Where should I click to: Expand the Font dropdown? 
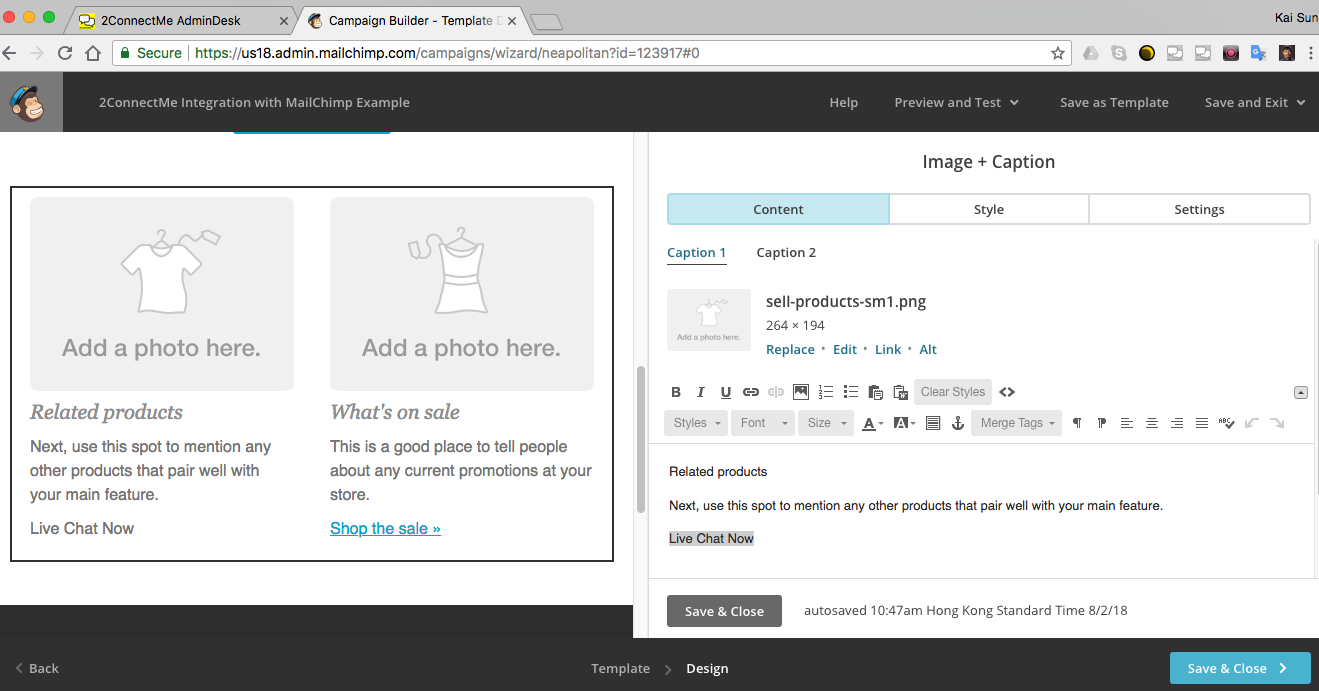pyautogui.click(x=763, y=423)
